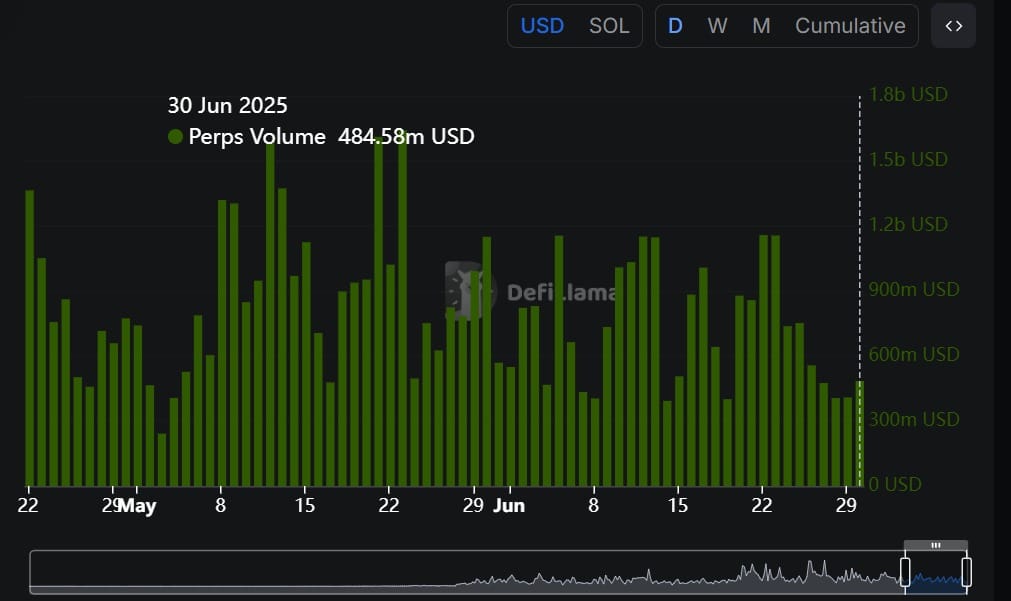Screen dimensions: 1011x601
Task: Open the Monthly aggregation view
Action: pos(762,25)
